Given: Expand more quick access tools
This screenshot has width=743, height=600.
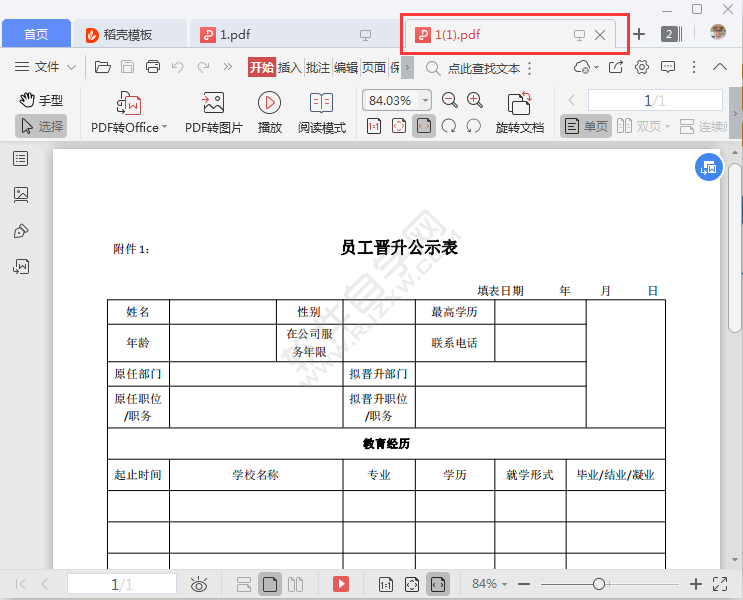Looking at the screenshot, I should (x=228, y=67).
